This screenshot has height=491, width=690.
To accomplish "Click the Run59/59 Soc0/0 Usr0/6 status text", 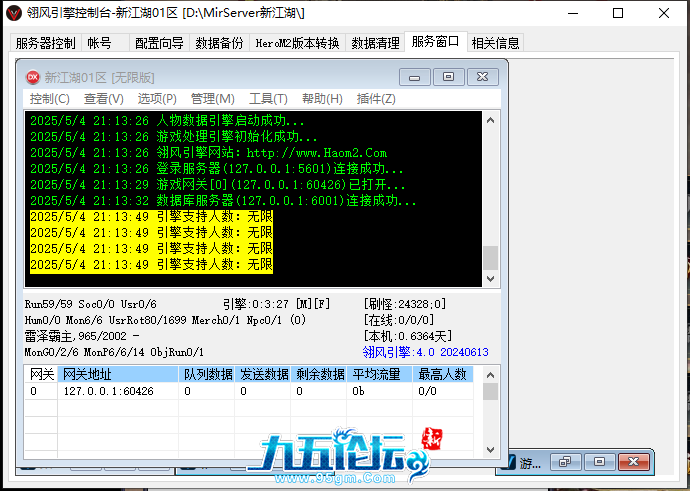I will tap(91, 304).
